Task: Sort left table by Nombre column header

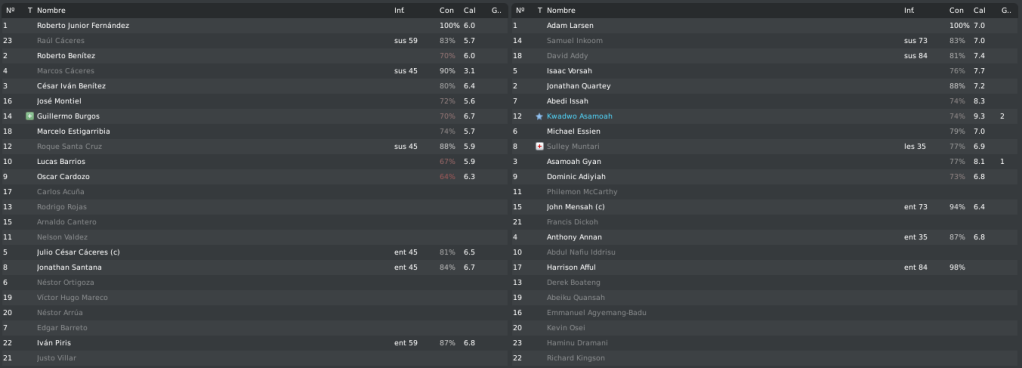Action: tap(51, 10)
